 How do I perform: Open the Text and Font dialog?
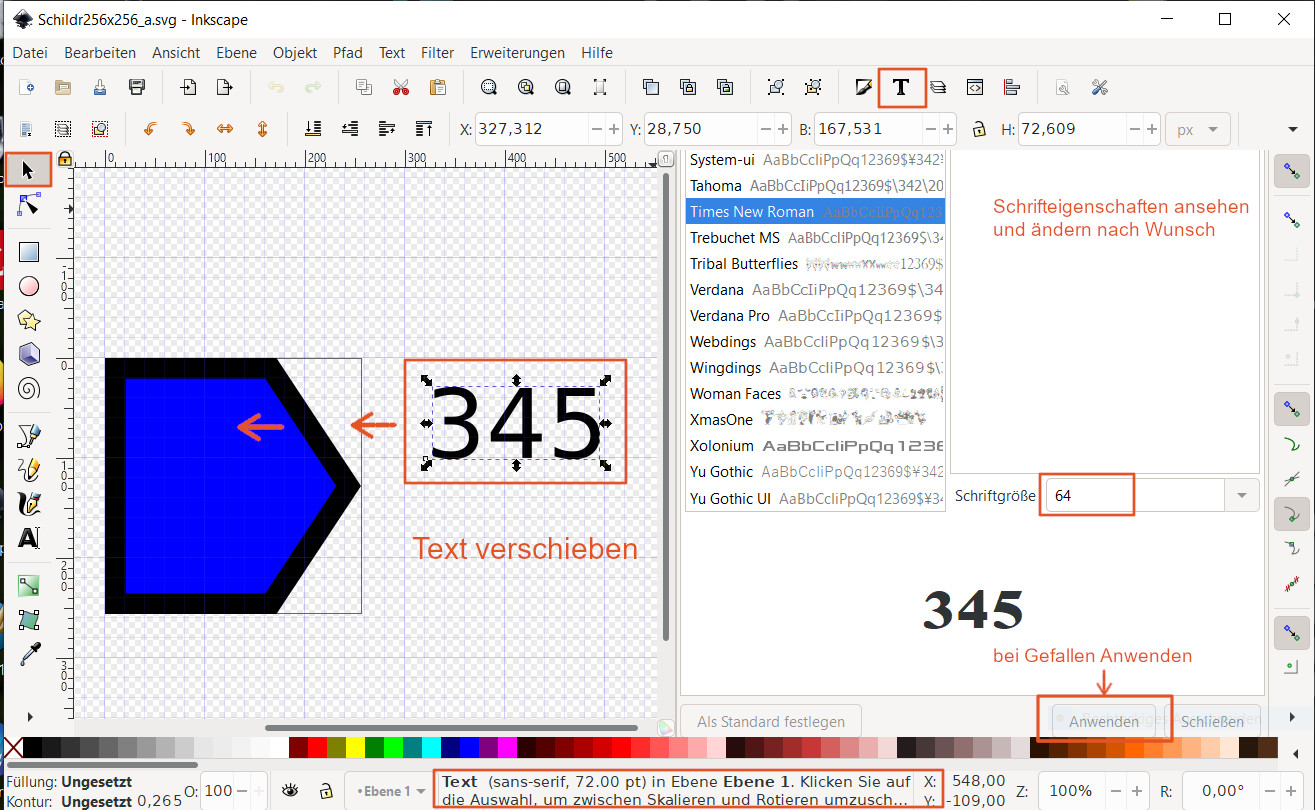(901, 87)
